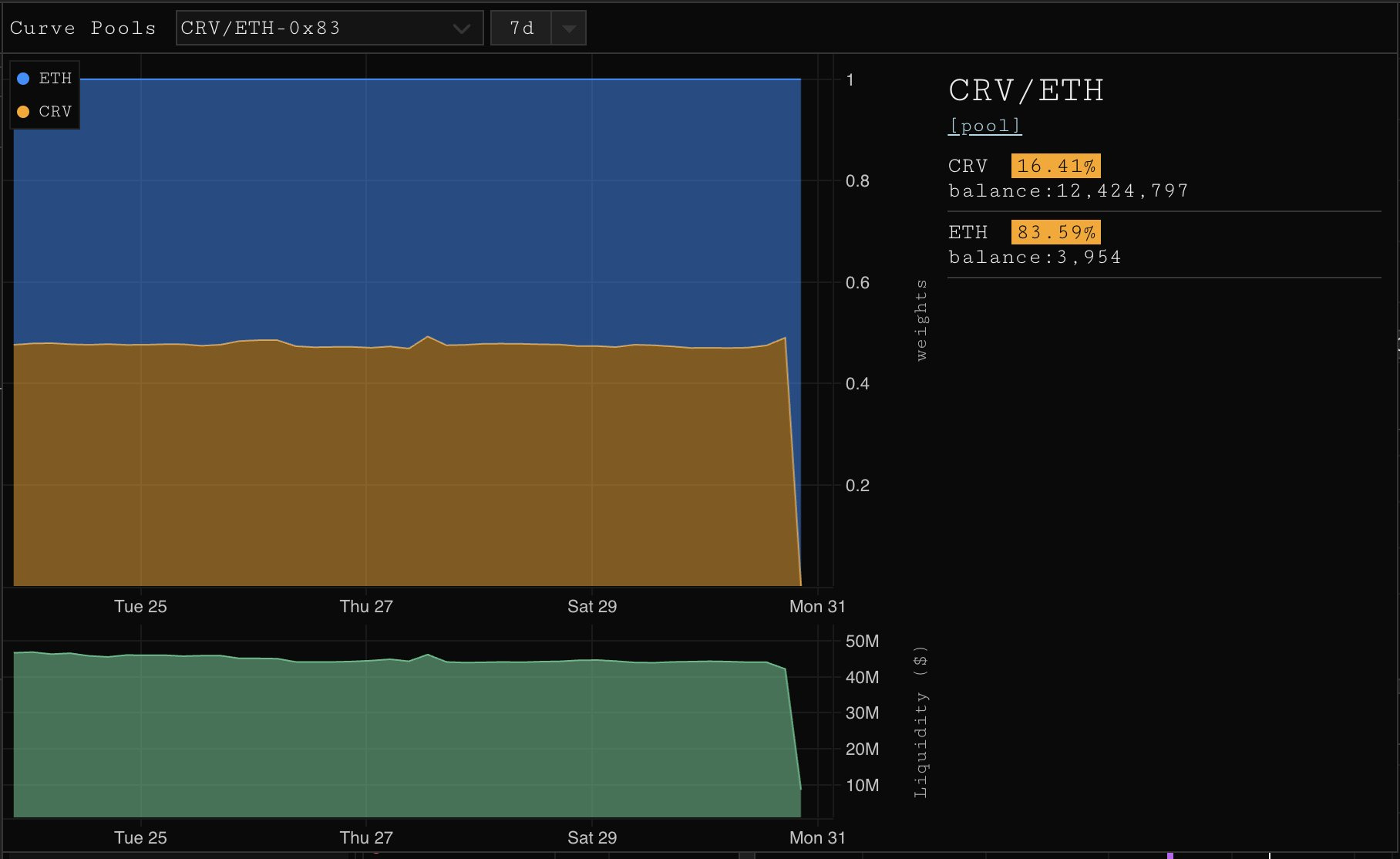This screenshot has width=1400, height=859.
Task: Toggle the CRV series in legend
Action: (x=45, y=112)
